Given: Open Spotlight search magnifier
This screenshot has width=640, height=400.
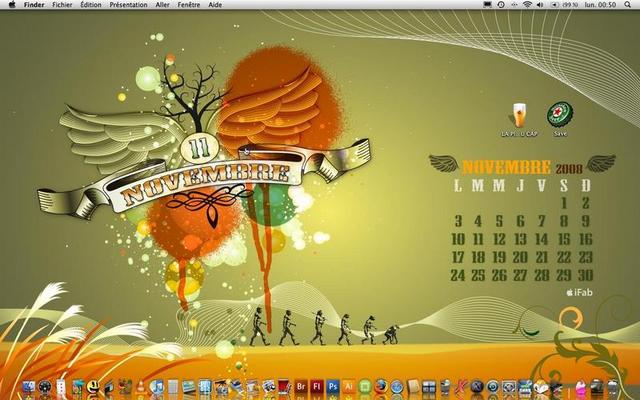Looking at the screenshot, I should 627,5.
